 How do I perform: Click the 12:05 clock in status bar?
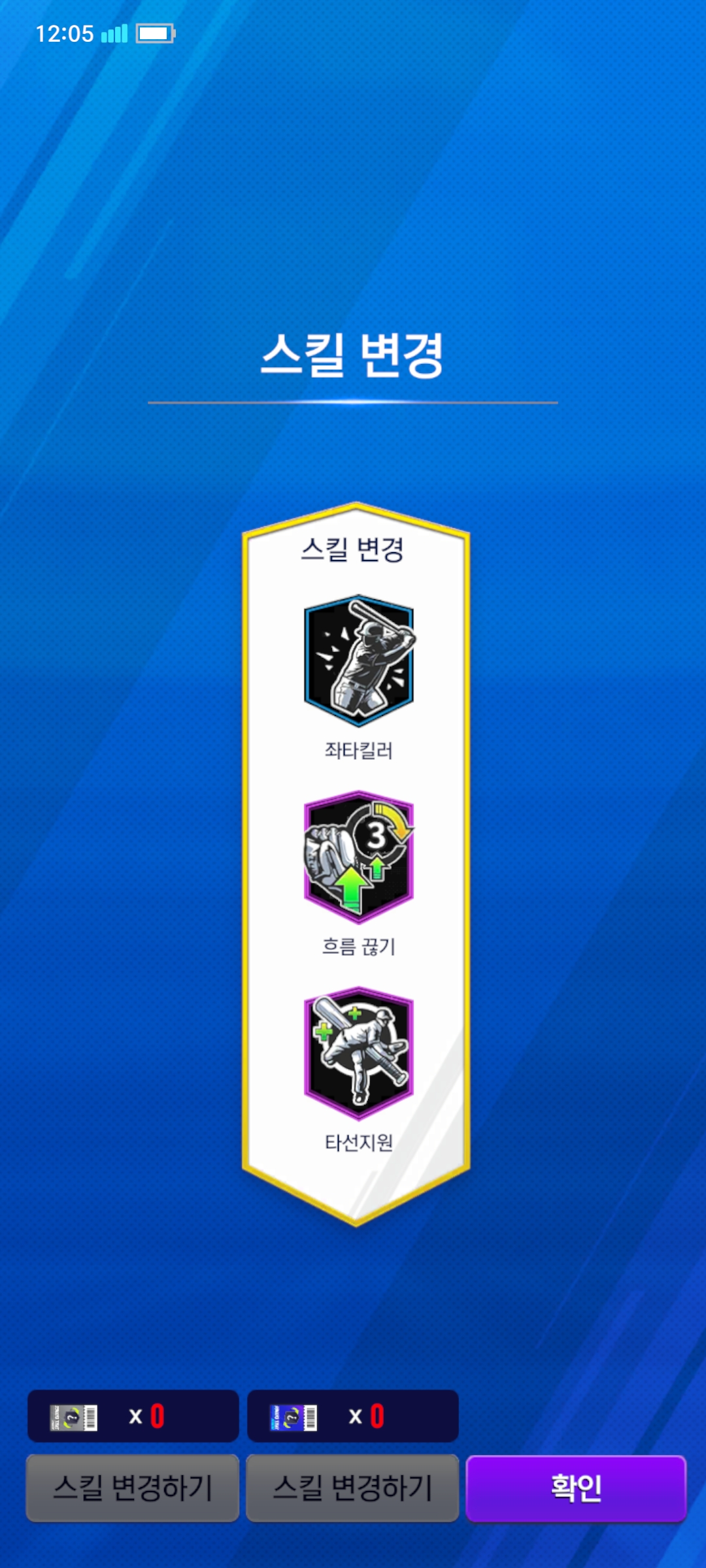65,33
